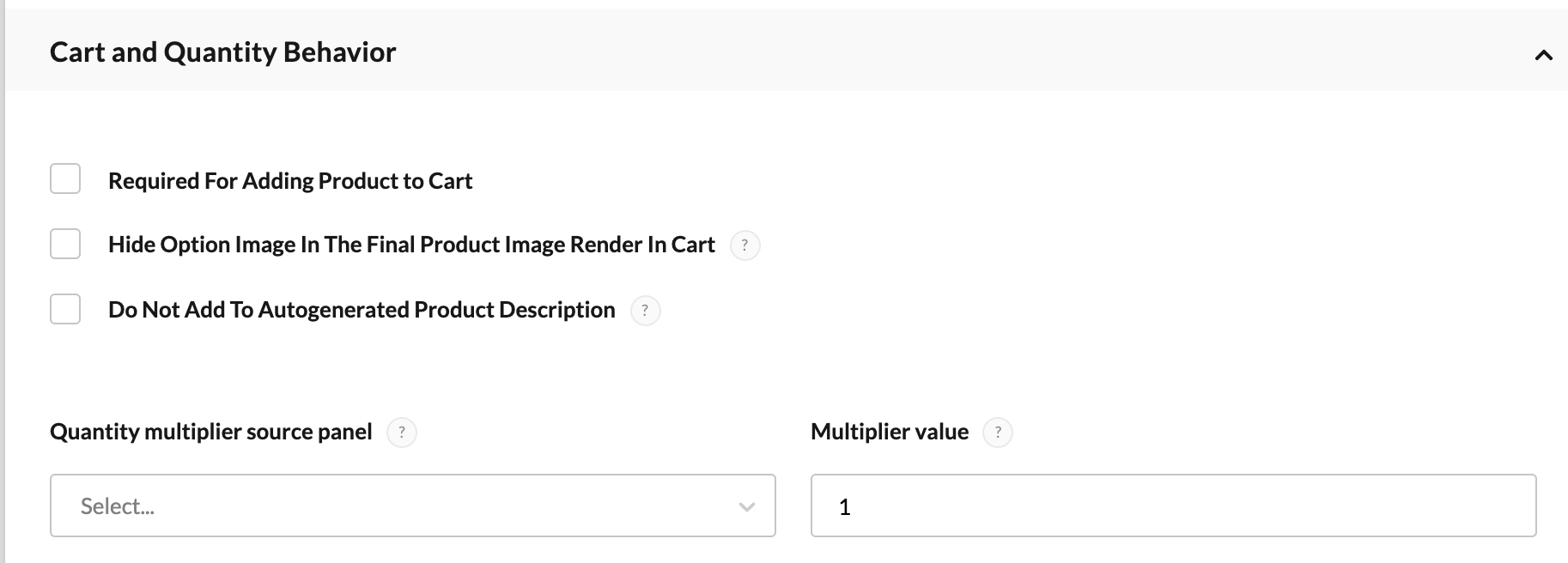
Task: Click the Select... placeholder text
Action: (118, 506)
